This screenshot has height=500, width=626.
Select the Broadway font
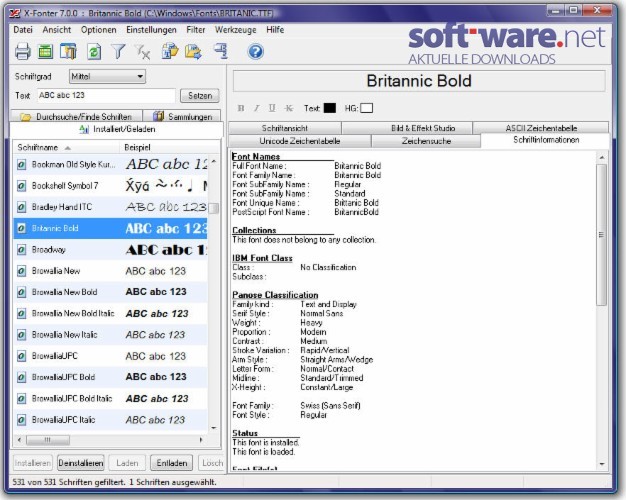[x=111, y=250]
